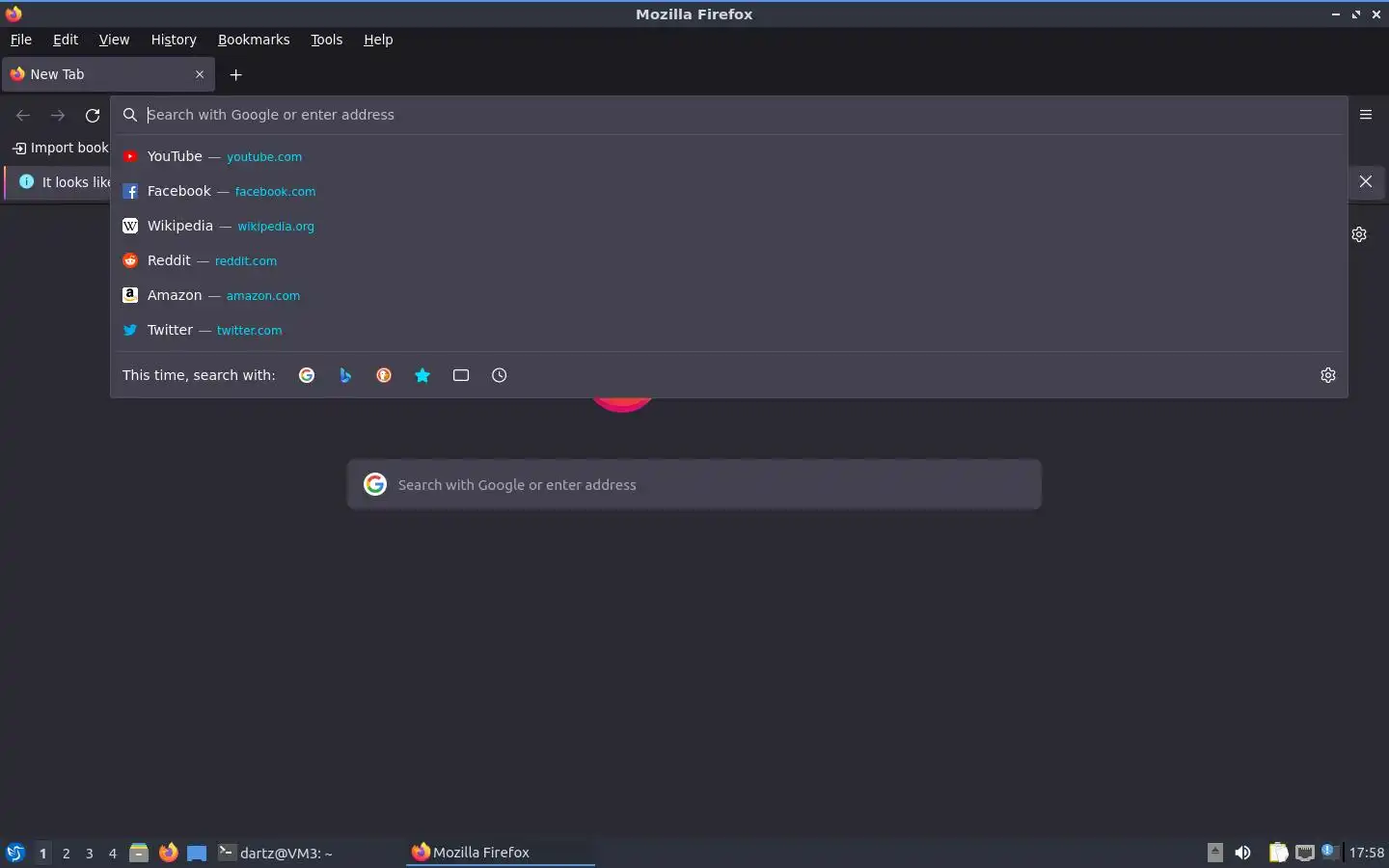Switch to dartz@VM3 terminal window
This screenshot has height=868, width=1389.
309,853
